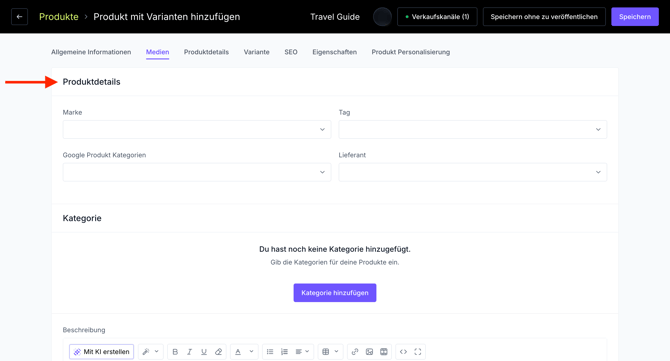670x361 pixels.
Task: Insert a bulleted list
Action: click(270, 352)
